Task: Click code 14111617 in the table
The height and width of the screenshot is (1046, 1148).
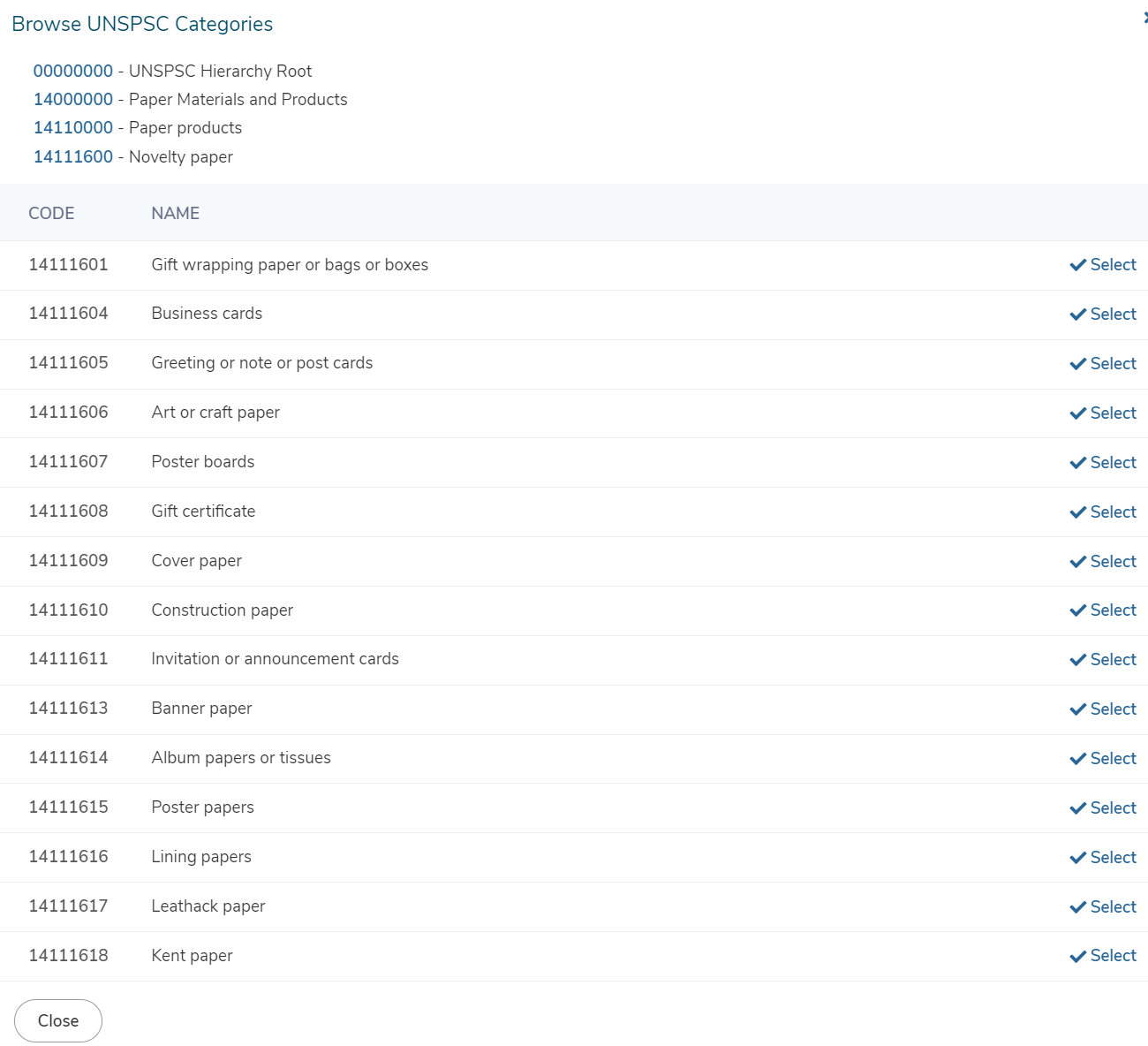Action: (x=68, y=906)
